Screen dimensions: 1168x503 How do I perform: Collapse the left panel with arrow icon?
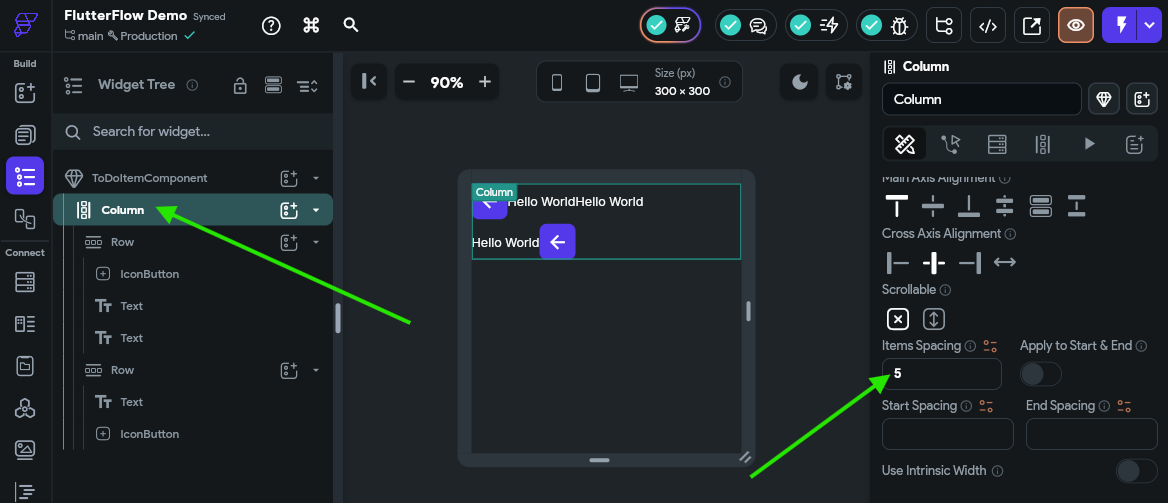[369, 81]
